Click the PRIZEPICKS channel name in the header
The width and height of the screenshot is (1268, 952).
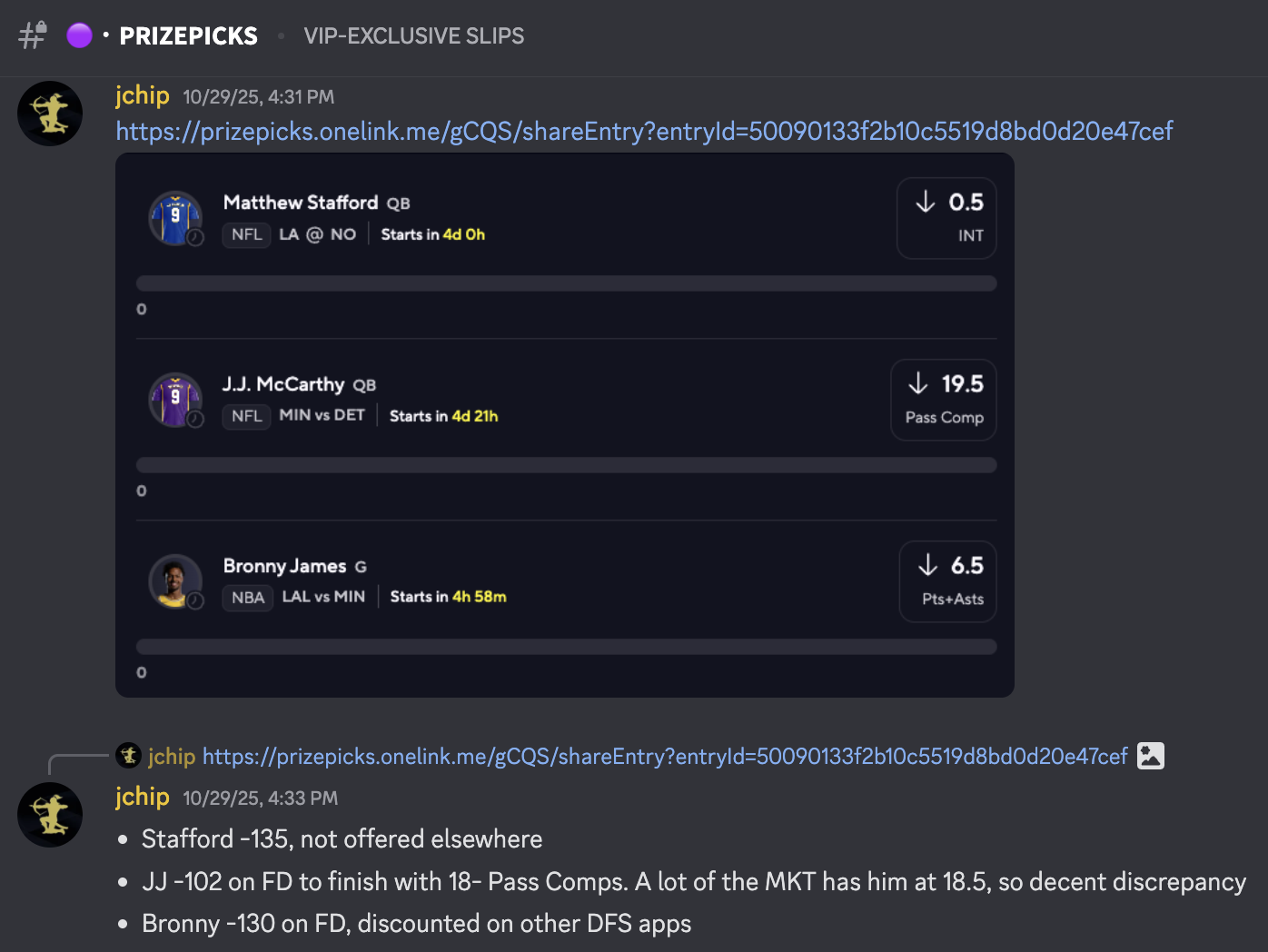click(x=188, y=35)
